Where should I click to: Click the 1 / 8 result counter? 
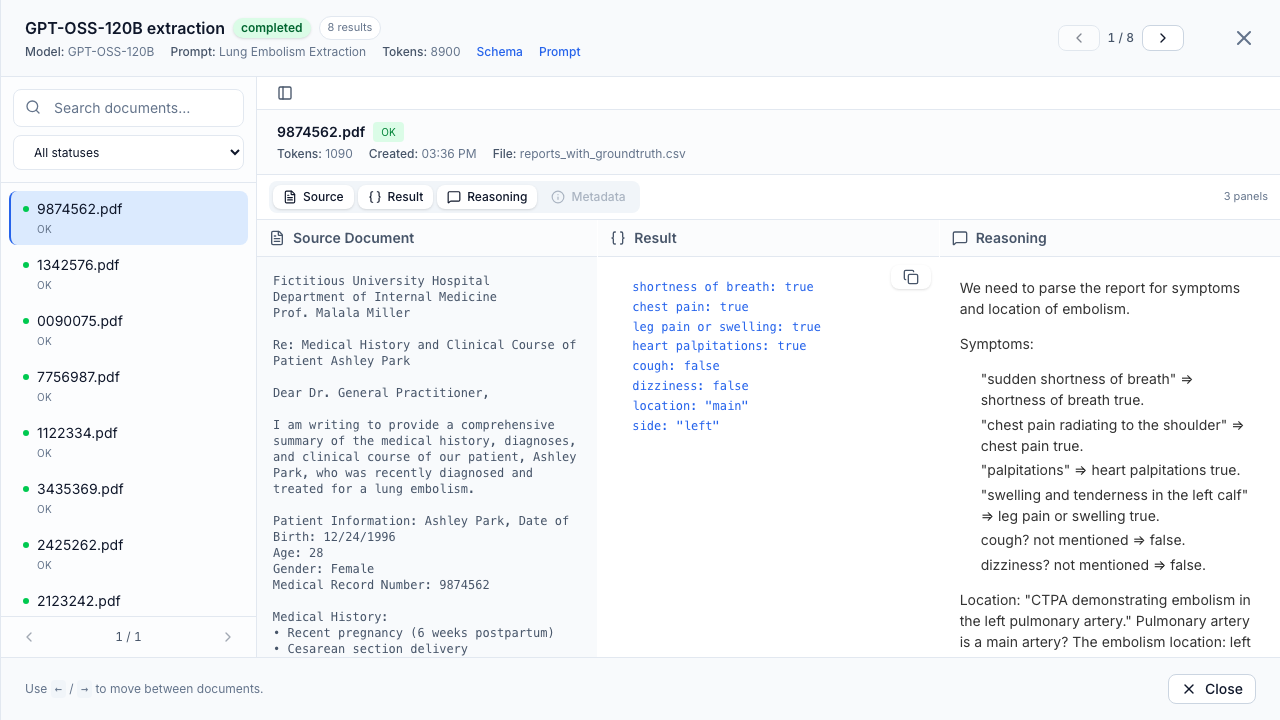click(x=1121, y=38)
